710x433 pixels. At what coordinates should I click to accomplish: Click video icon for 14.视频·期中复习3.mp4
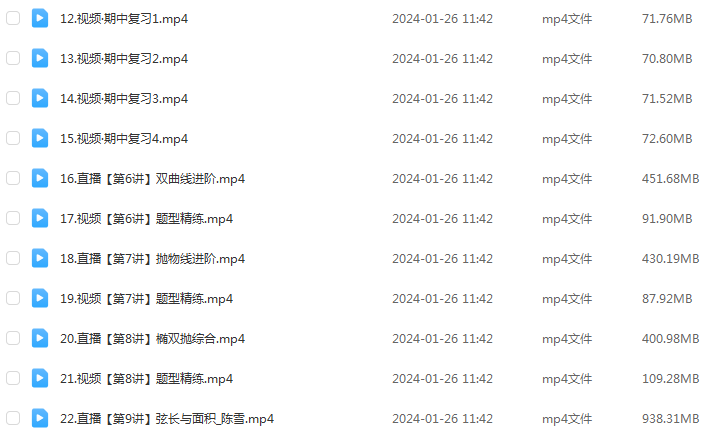(x=40, y=98)
